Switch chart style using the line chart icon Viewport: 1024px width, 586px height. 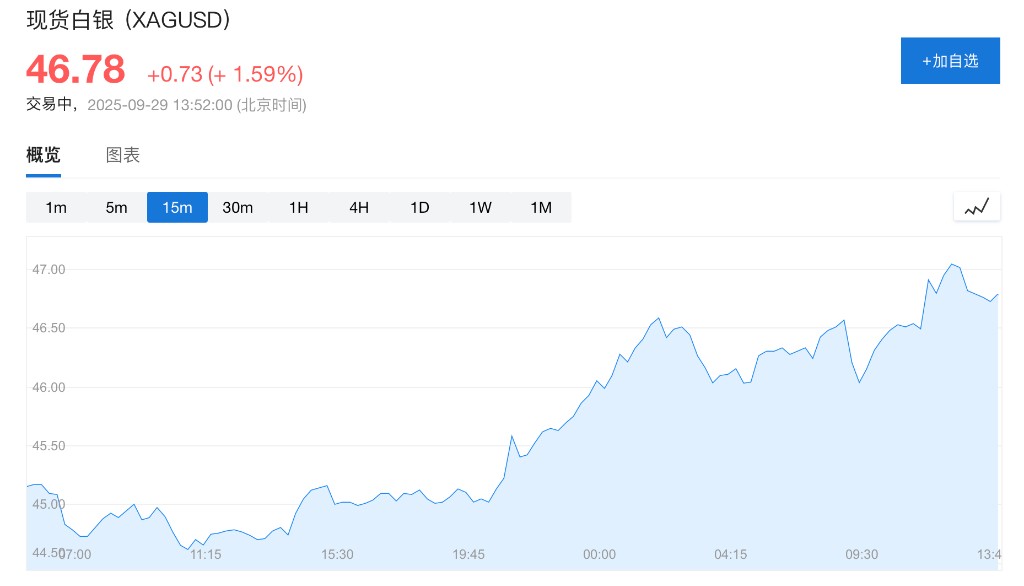click(976, 207)
